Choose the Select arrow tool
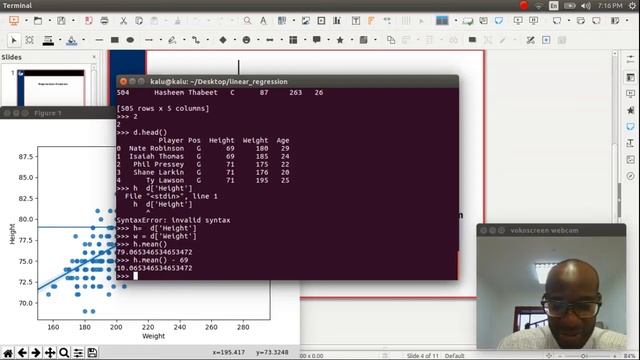Viewport: 640px width, 360px height. pyautogui.click(x=14, y=40)
